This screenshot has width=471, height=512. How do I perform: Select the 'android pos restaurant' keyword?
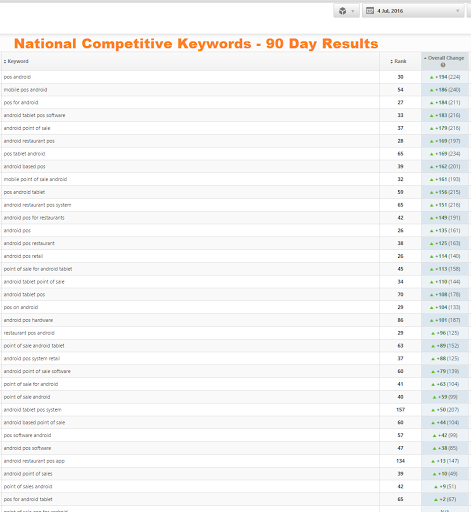coord(29,243)
